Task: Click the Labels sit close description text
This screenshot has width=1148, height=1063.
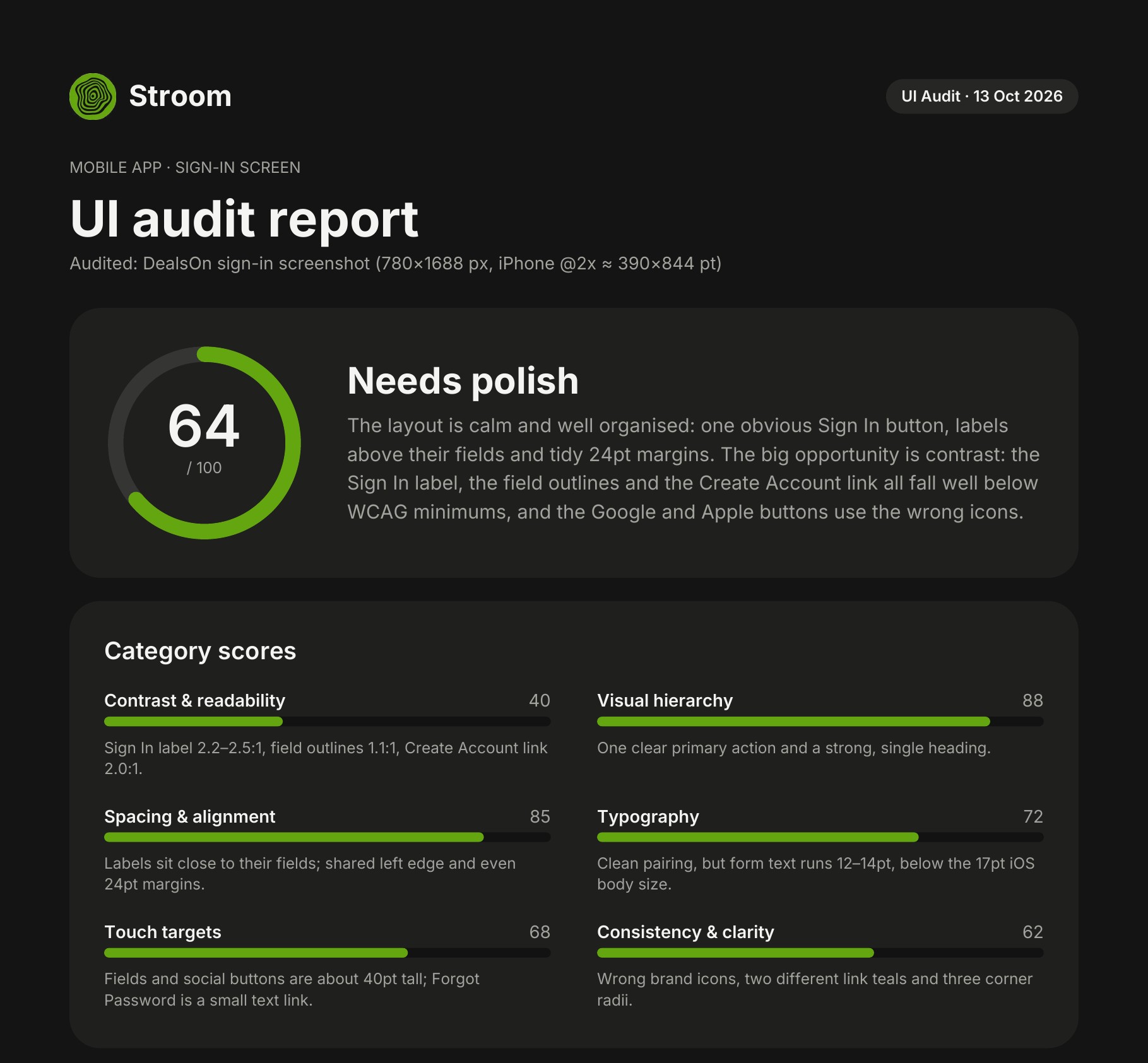Action: [x=310, y=874]
